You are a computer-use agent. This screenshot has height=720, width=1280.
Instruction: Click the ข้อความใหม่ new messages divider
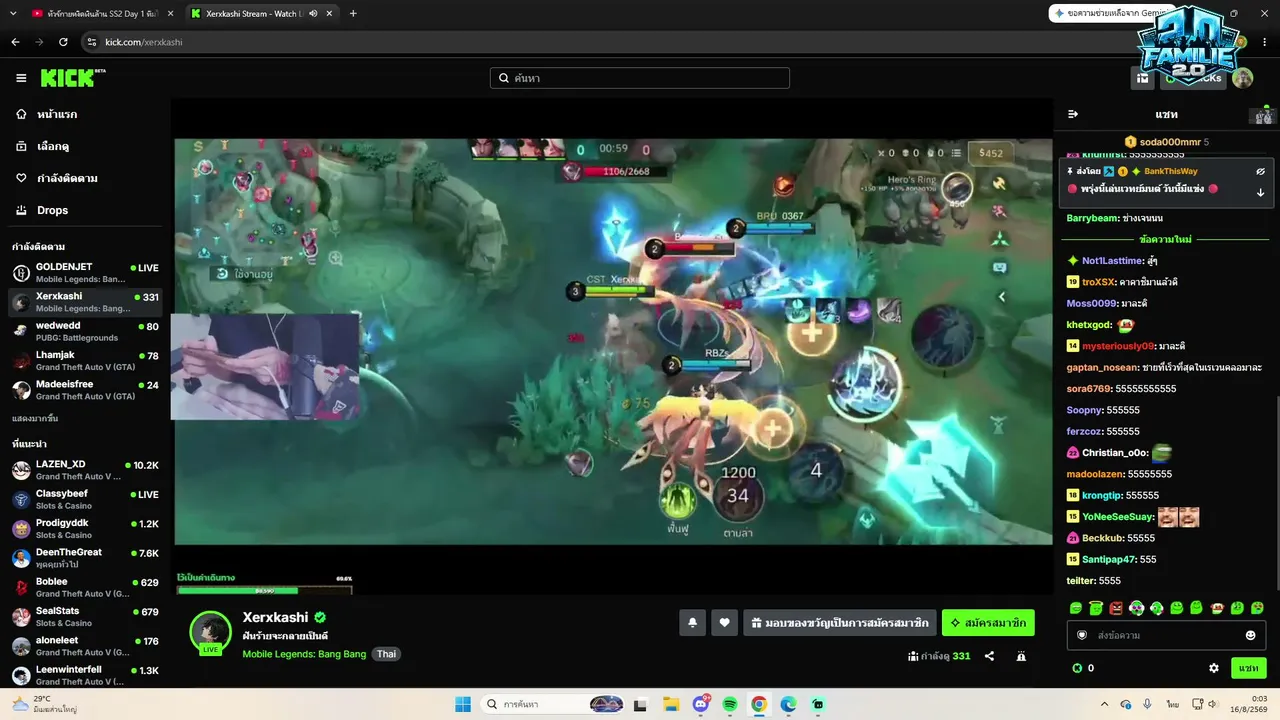1166,240
